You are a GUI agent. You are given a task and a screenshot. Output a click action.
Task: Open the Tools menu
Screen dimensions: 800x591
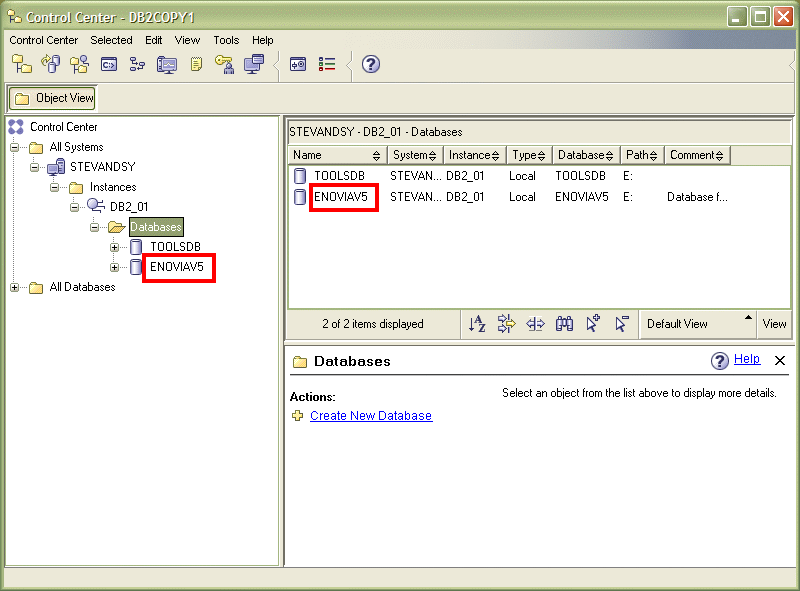226,40
